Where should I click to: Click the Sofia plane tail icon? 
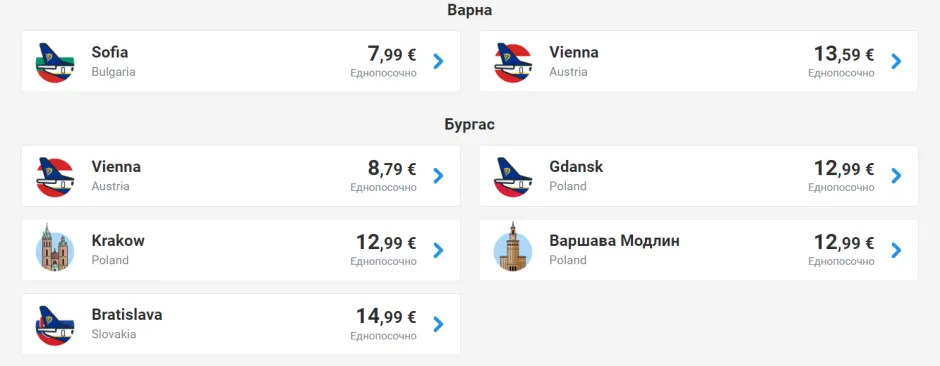[55, 62]
